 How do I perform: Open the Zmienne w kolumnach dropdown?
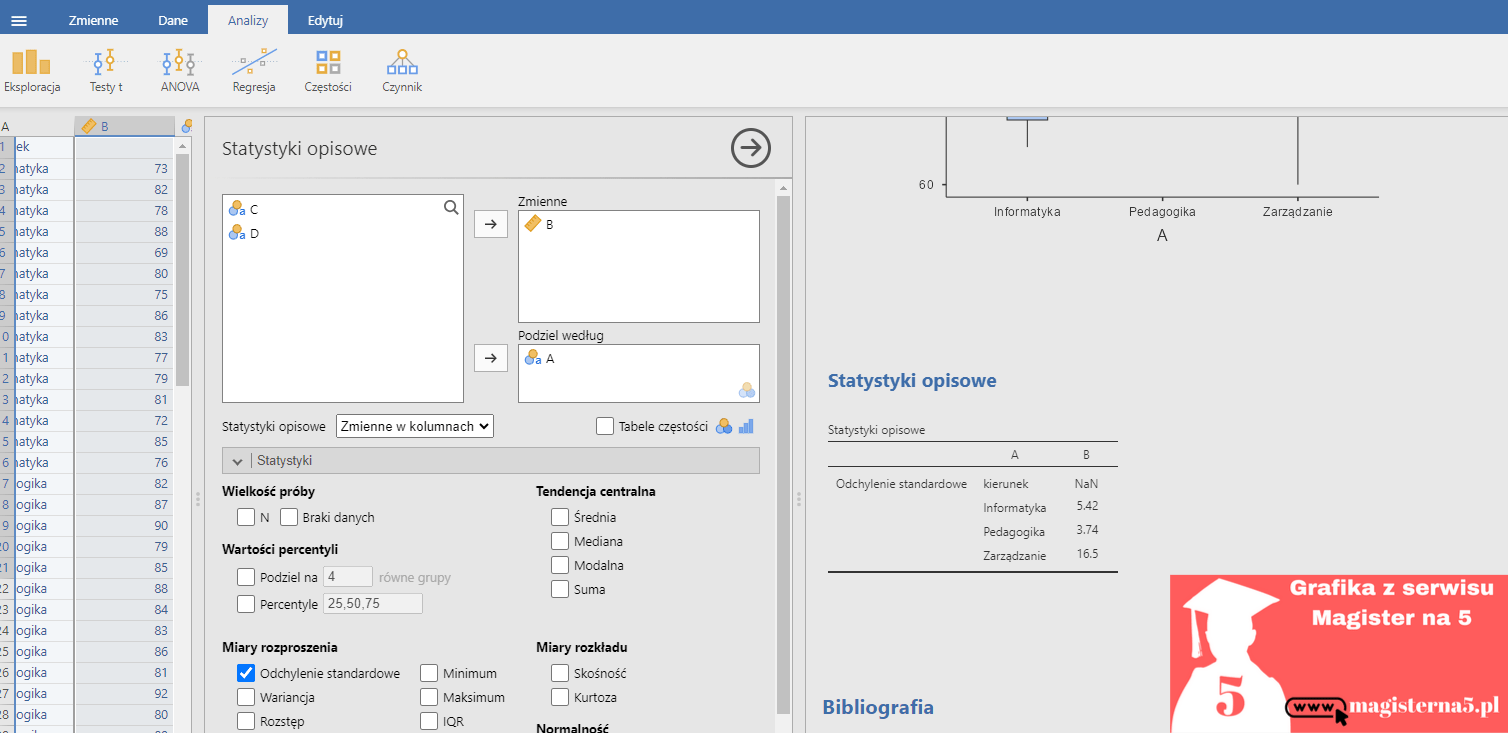(x=415, y=426)
